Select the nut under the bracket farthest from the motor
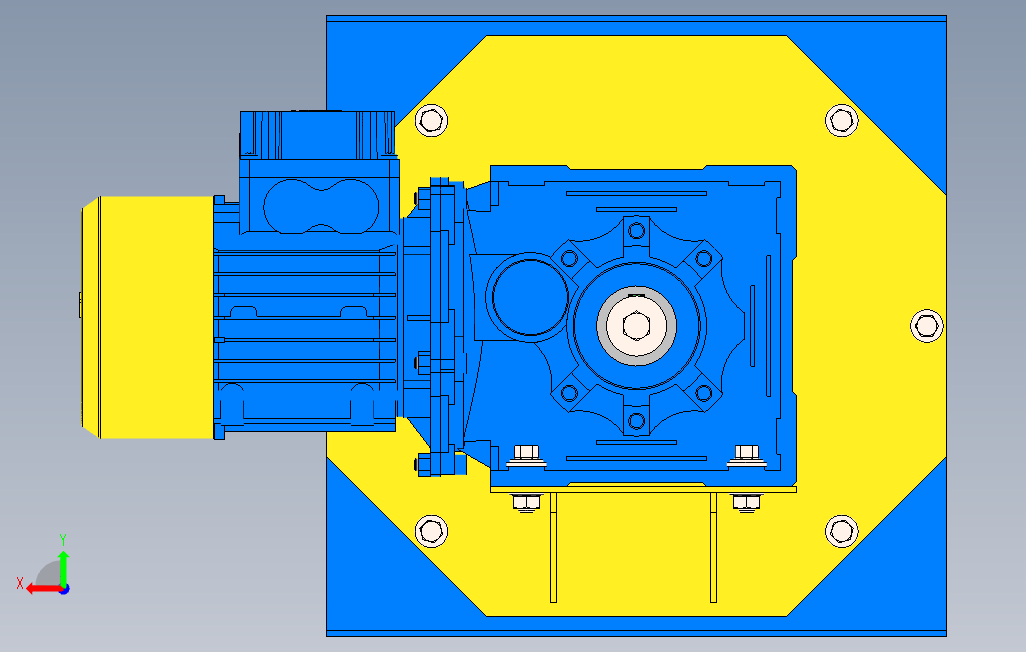The width and height of the screenshot is (1026, 652). pyautogui.click(x=747, y=503)
